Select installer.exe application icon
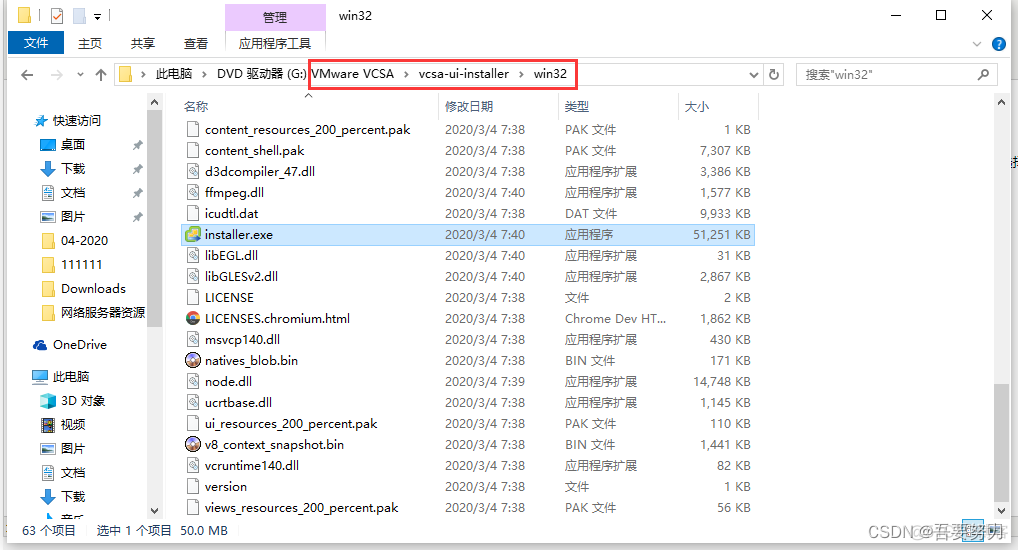The height and width of the screenshot is (550, 1018). coord(193,234)
